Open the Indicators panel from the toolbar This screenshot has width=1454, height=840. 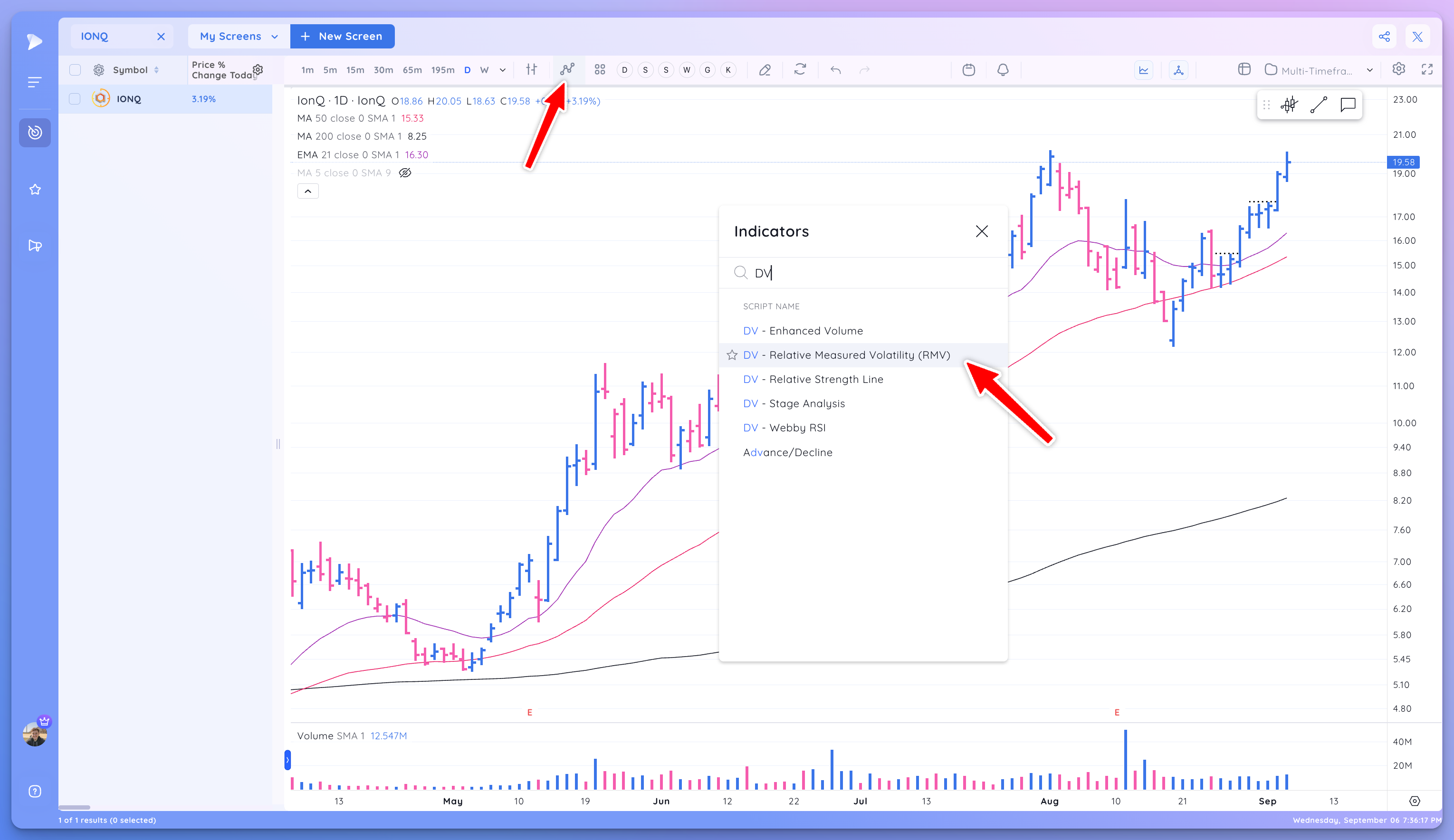(x=567, y=69)
